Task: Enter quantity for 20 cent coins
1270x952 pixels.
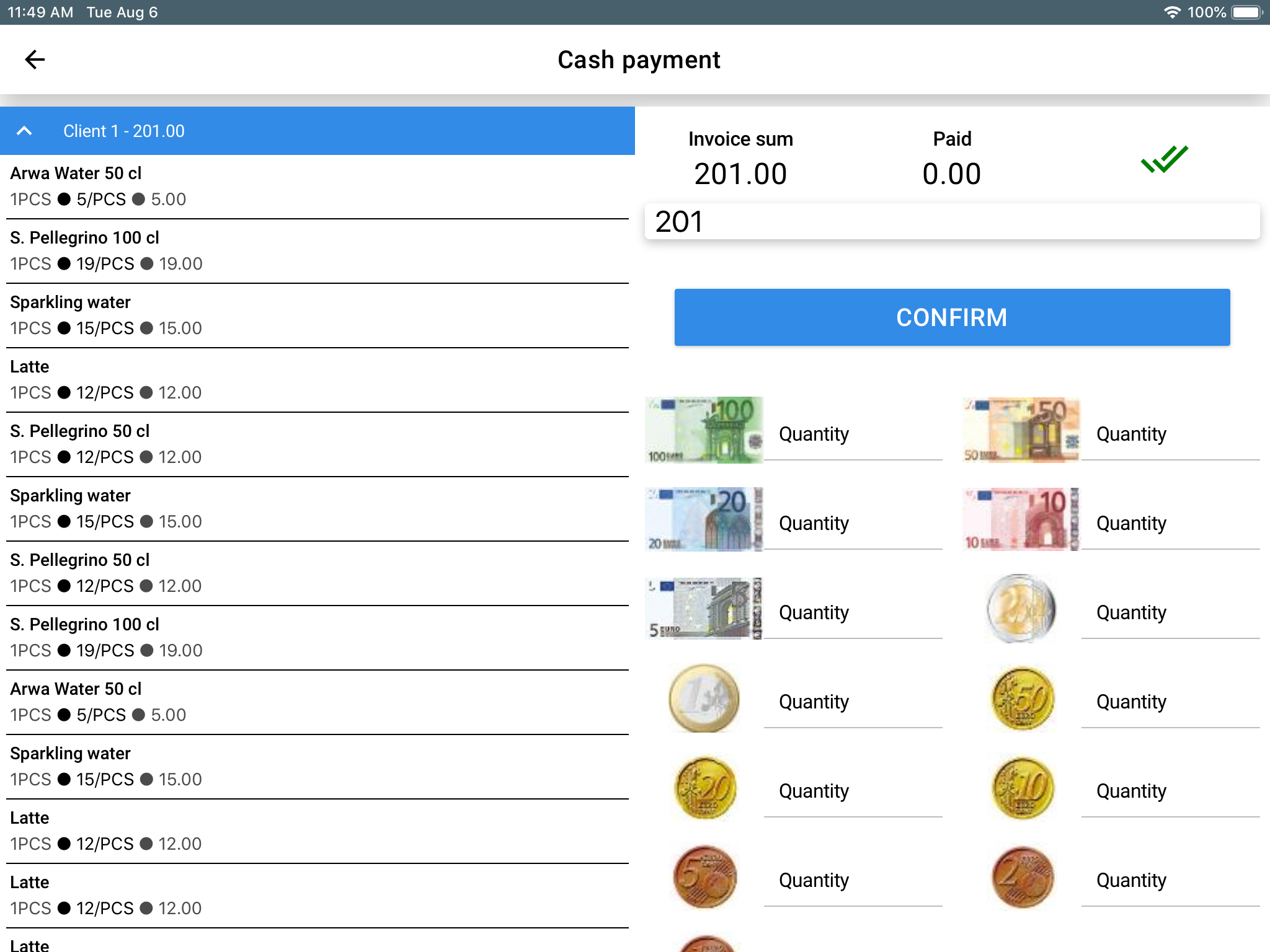Action: click(853, 792)
